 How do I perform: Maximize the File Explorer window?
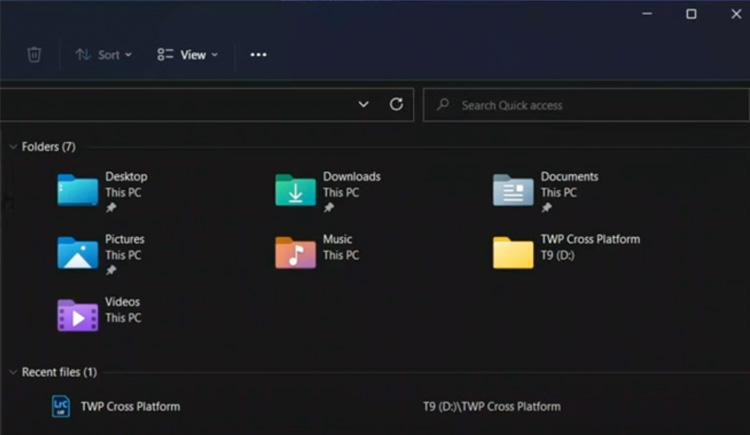coord(691,14)
